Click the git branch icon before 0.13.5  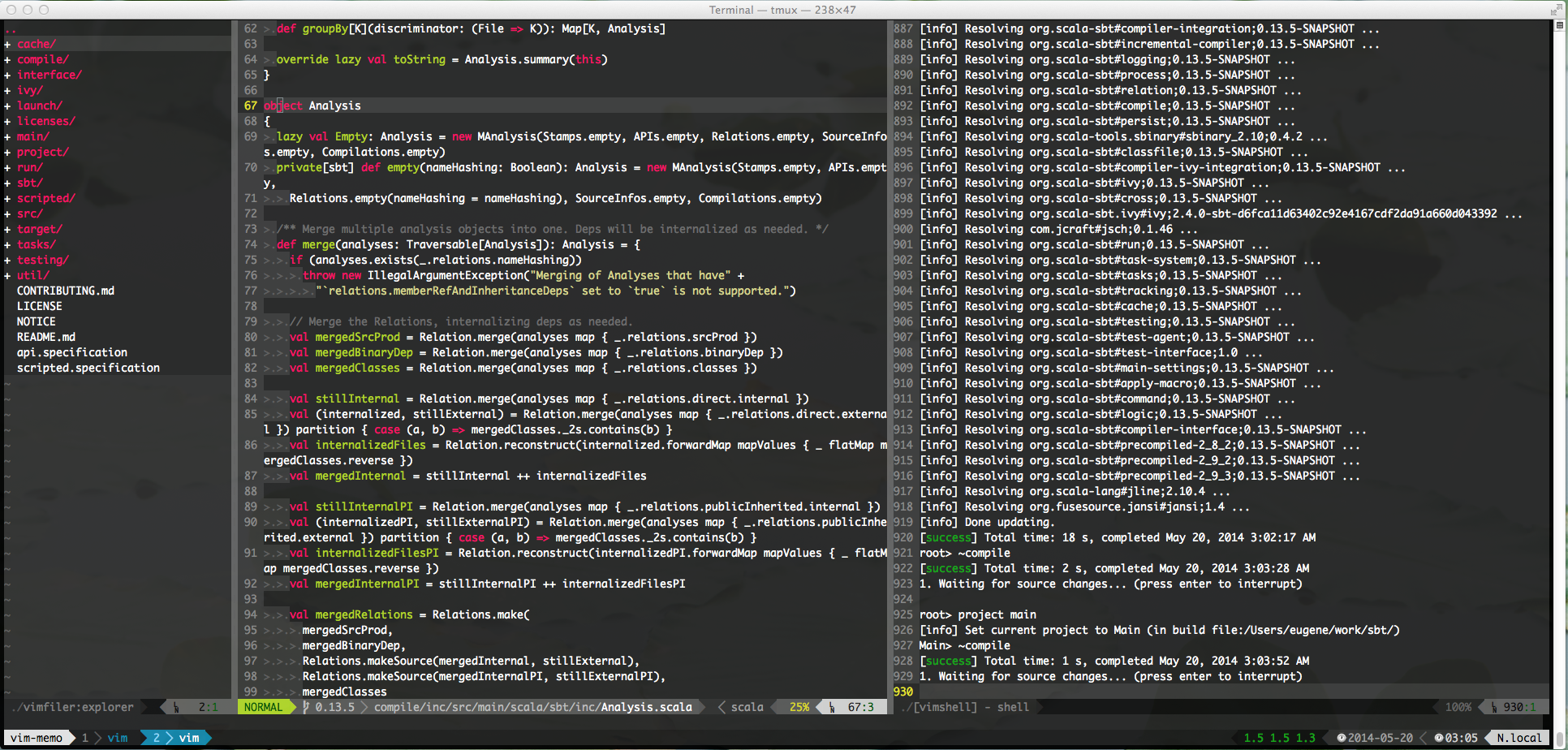[x=307, y=707]
